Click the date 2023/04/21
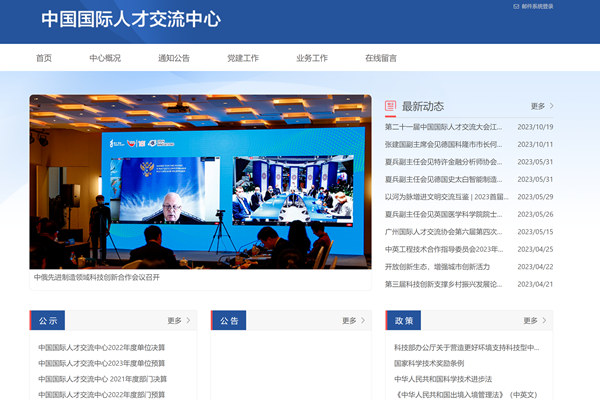 click(x=535, y=284)
